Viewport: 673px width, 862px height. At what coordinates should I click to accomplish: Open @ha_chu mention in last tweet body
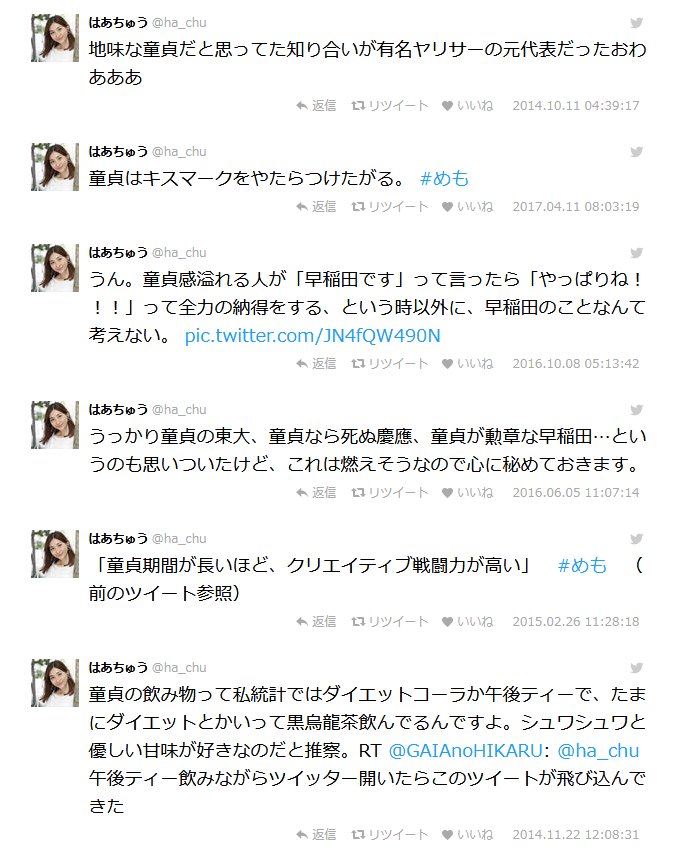(x=598, y=751)
